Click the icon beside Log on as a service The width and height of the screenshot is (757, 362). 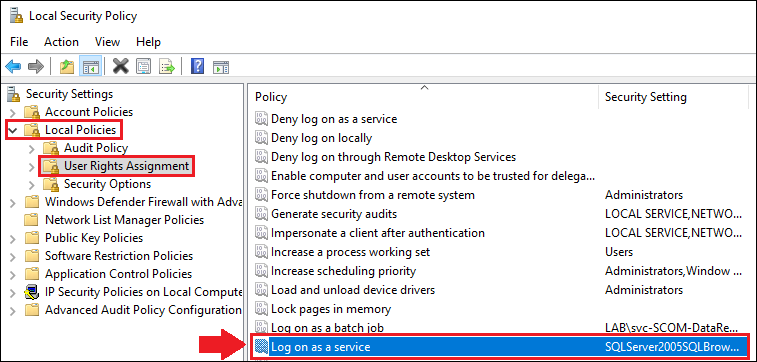click(x=261, y=347)
